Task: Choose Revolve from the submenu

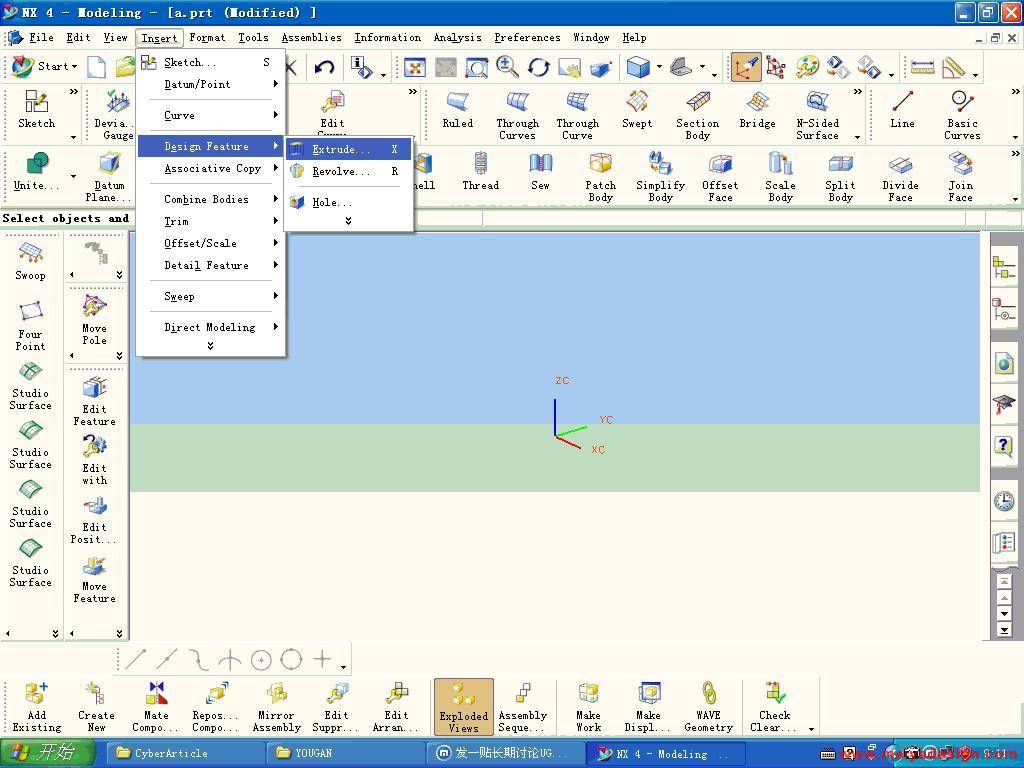Action: (x=348, y=172)
